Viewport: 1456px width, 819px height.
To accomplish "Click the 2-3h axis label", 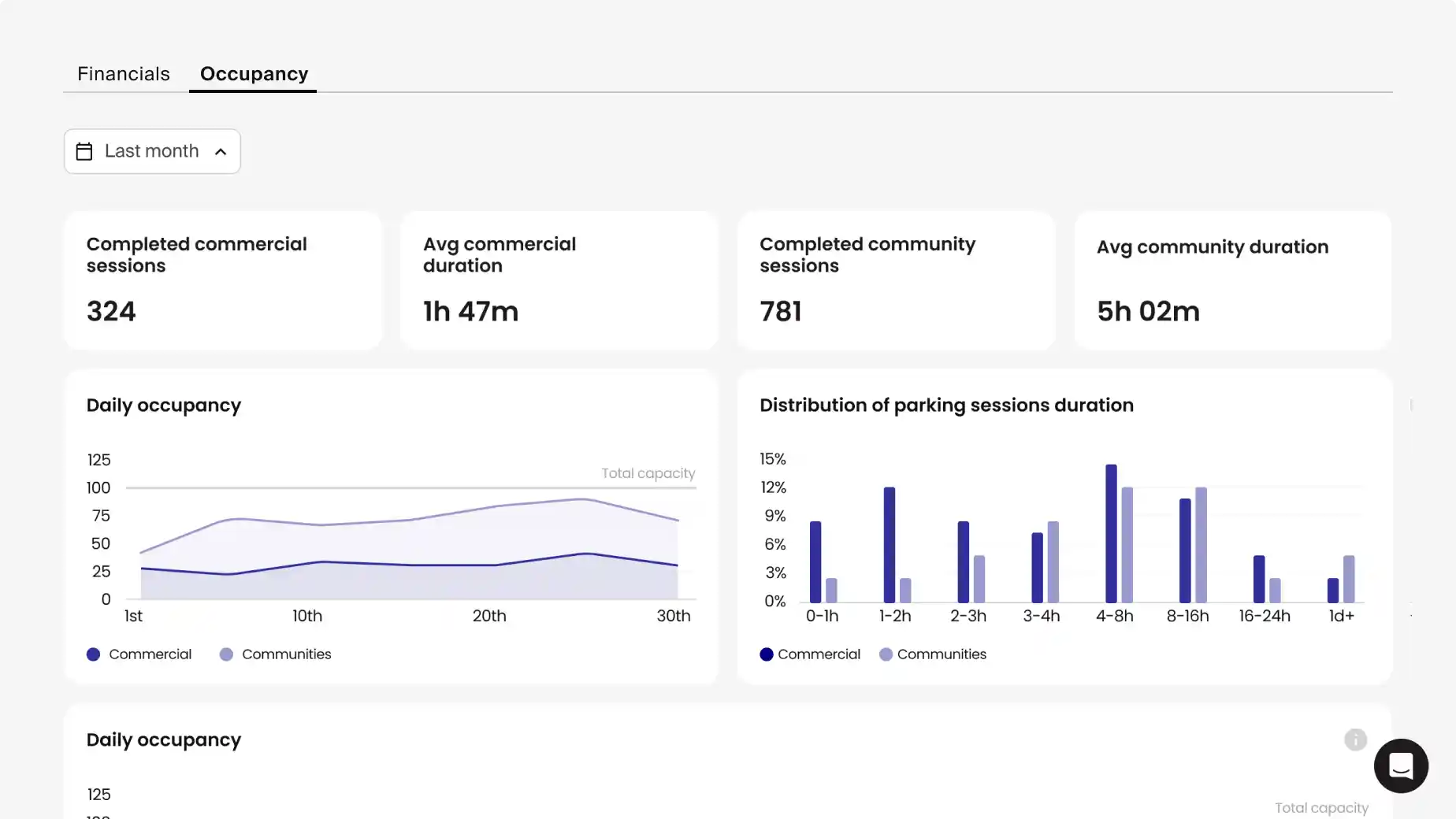I will point(968,616).
